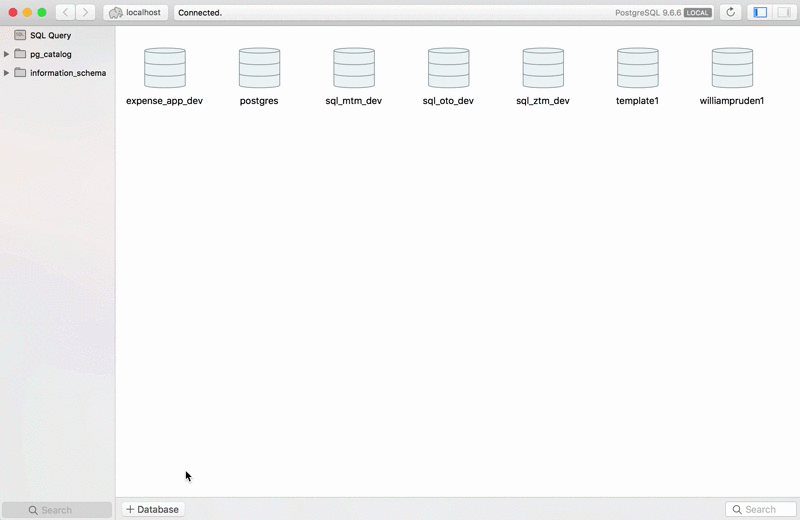Image resolution: width=800 pixels, height=520 pixels.
Task: Open the expense_app_dev database icon
Action: point(165,68)
